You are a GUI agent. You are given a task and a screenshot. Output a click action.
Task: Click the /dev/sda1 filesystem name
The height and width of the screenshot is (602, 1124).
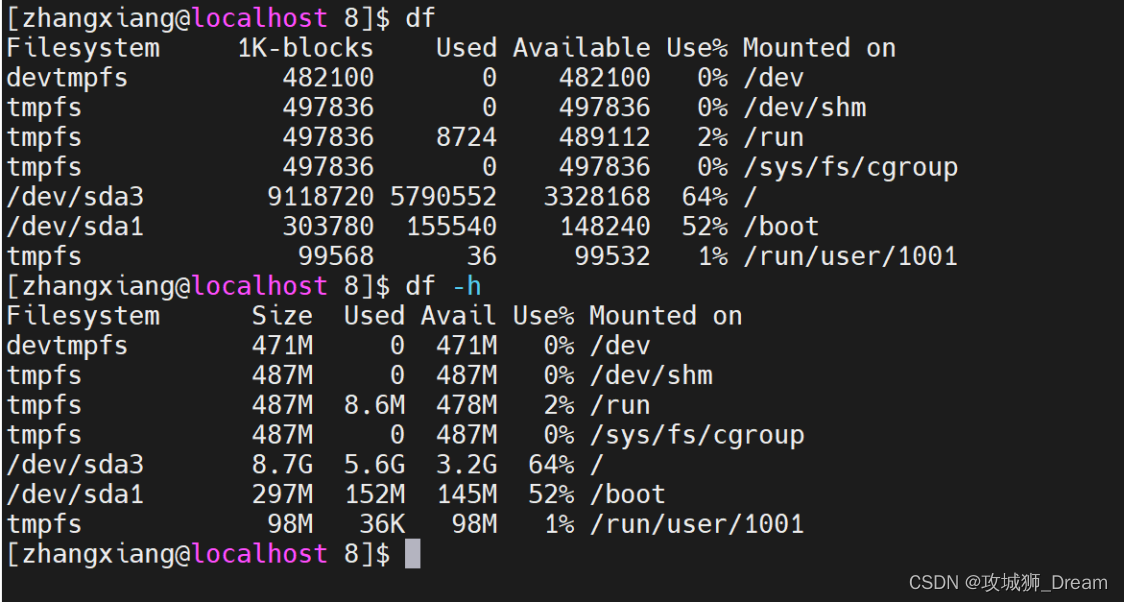[74, 226]
